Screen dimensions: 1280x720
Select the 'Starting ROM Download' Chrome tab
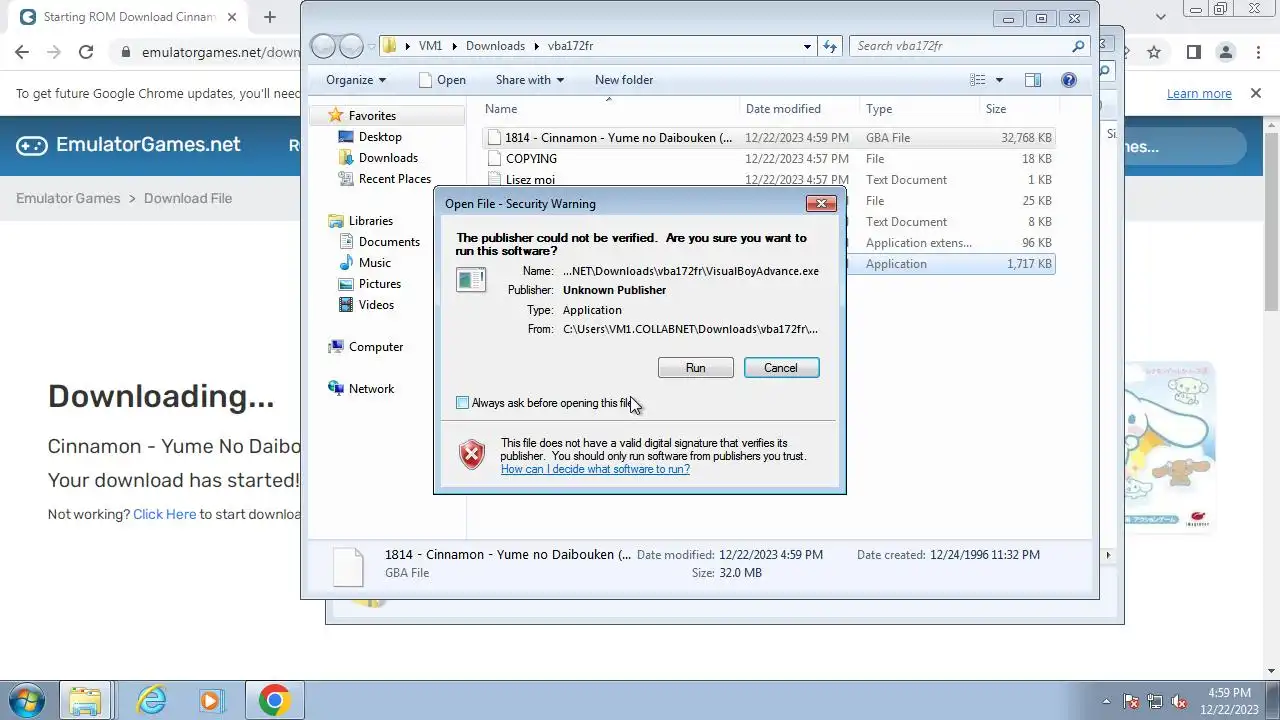coord(127,17)
